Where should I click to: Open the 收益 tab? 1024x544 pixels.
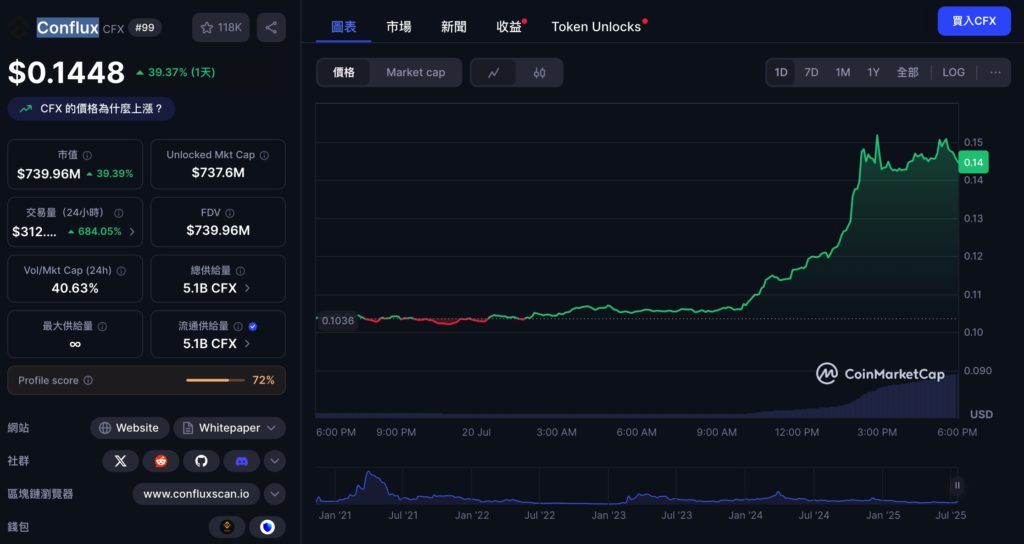click(x=510, y=27)
